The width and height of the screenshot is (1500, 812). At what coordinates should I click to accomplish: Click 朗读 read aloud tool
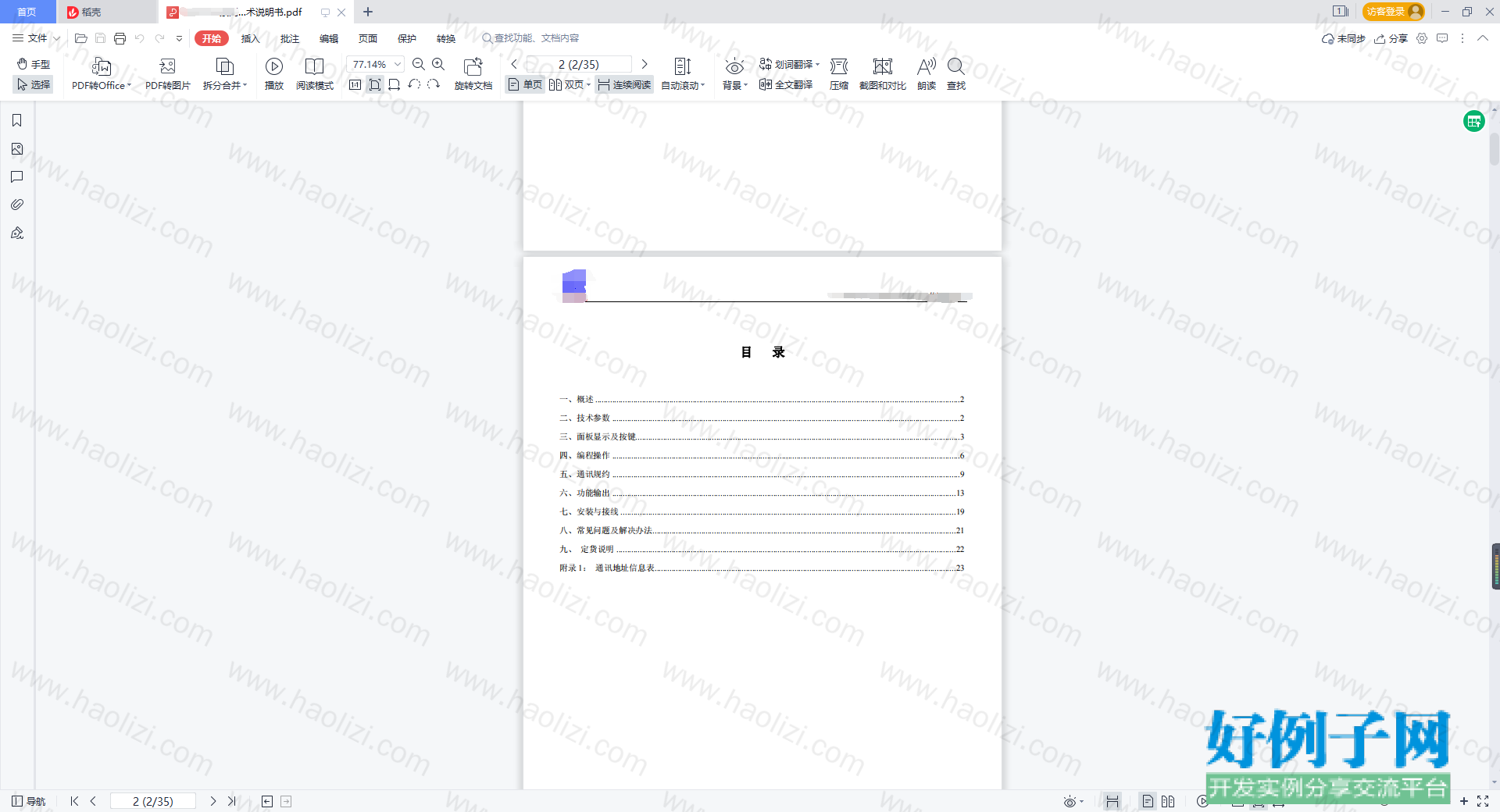pyautogui.click(x=927, y=74)
